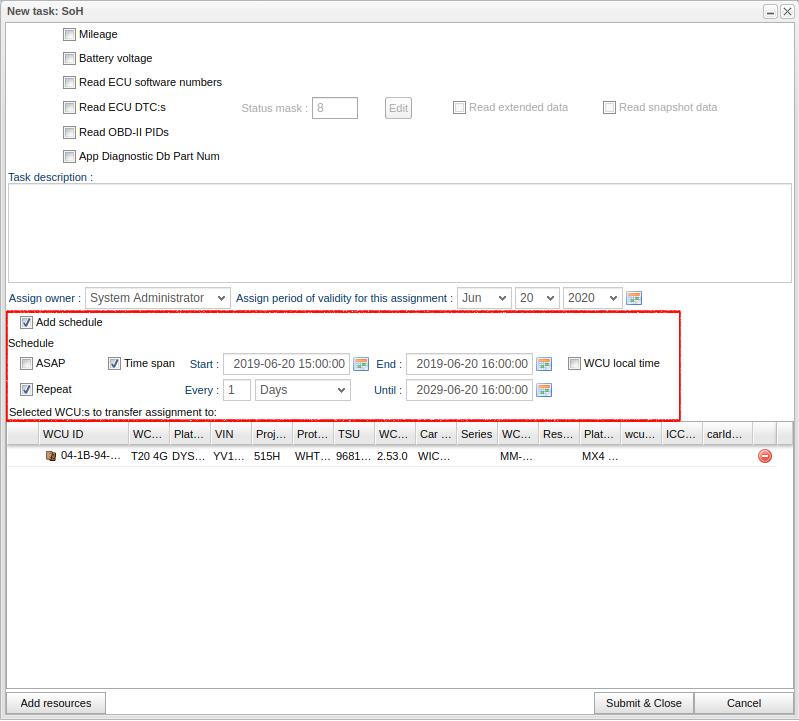Click the WCU device icon in table row
This screenshot has width=799, height=721.
click(x=51, y=456)
